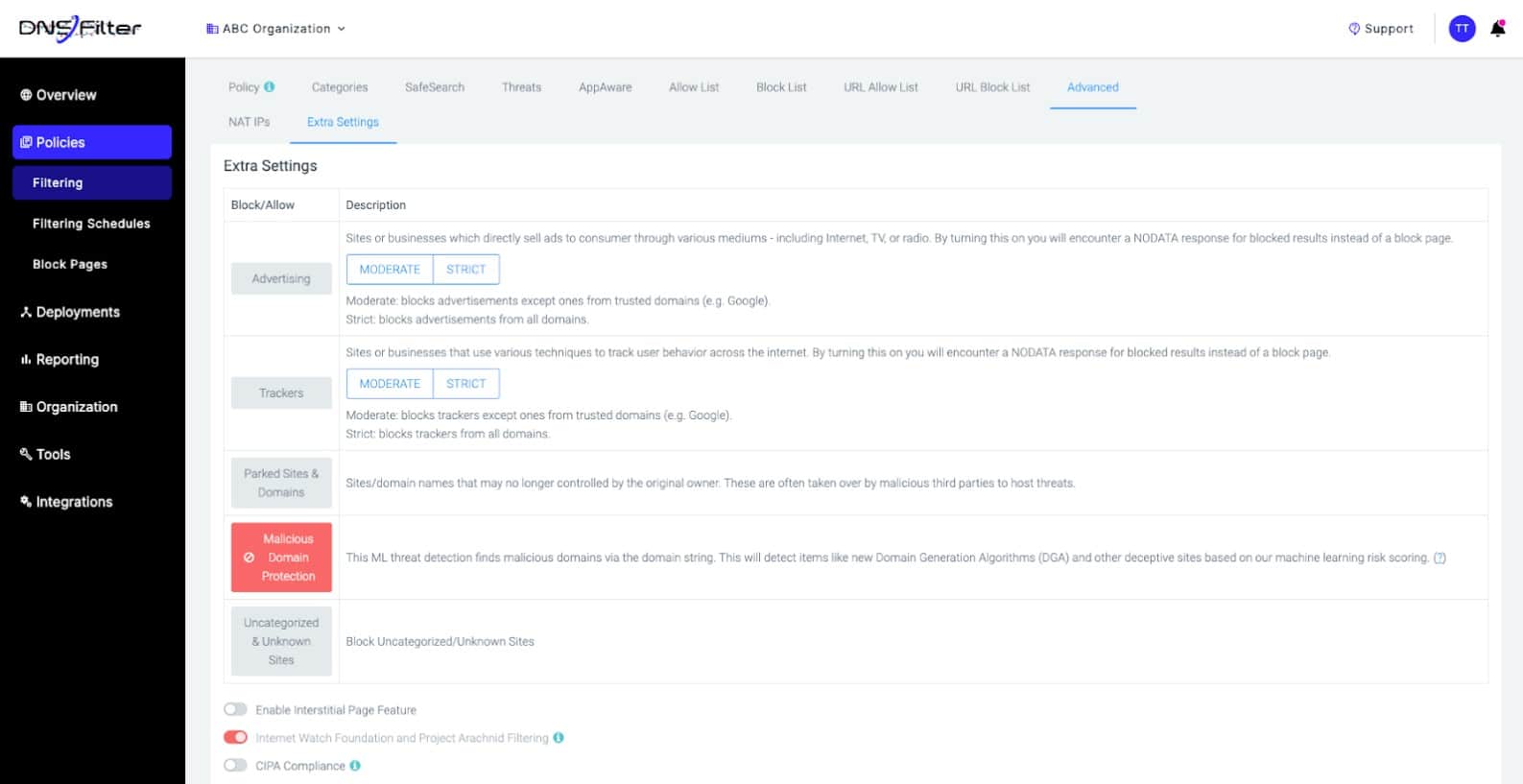Click 'Block Uncategorized/Unknown Sites' text
The image size is (1523, 784).
[x=440, y=642]
